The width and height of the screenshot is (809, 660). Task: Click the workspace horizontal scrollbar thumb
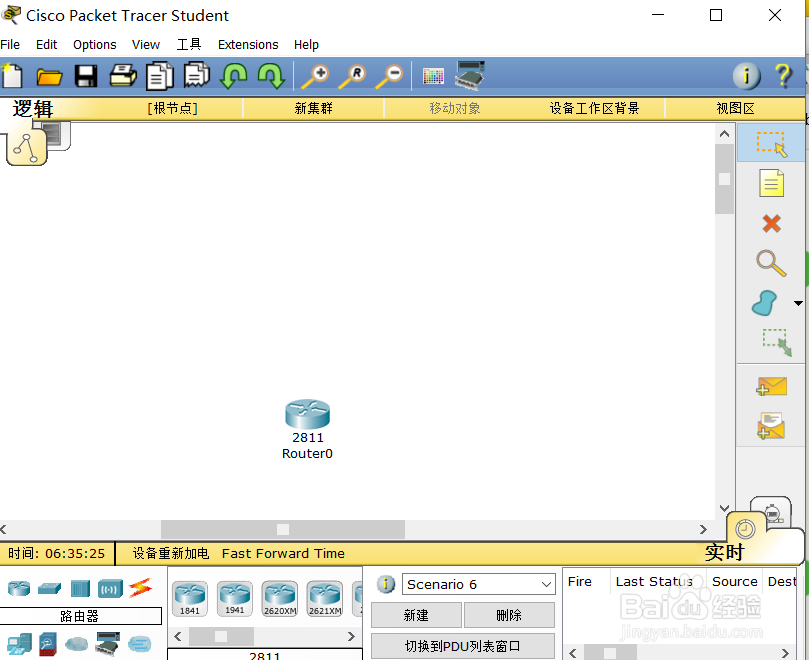pyautogui.click(x=283, y=529)
